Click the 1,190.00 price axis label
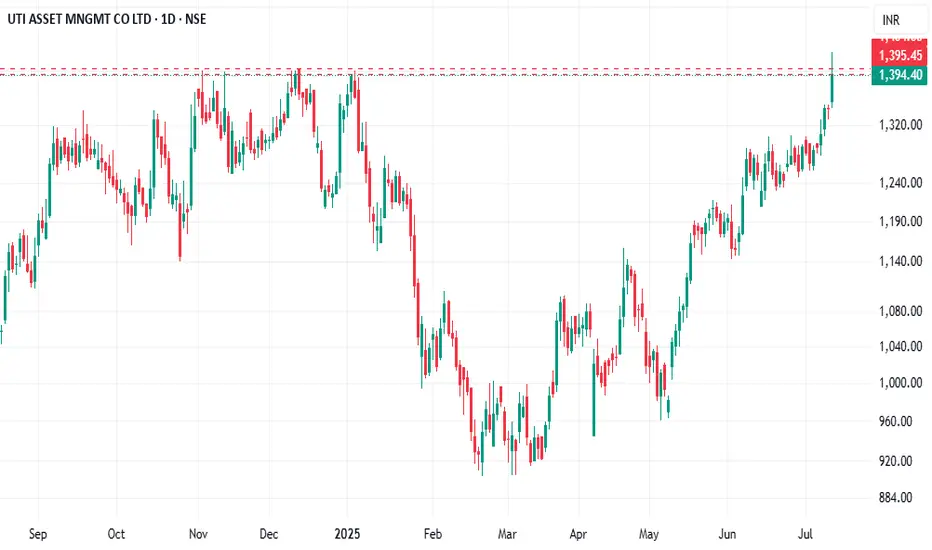The height and width of the screenshot is (550, 932). pos(898,221)
